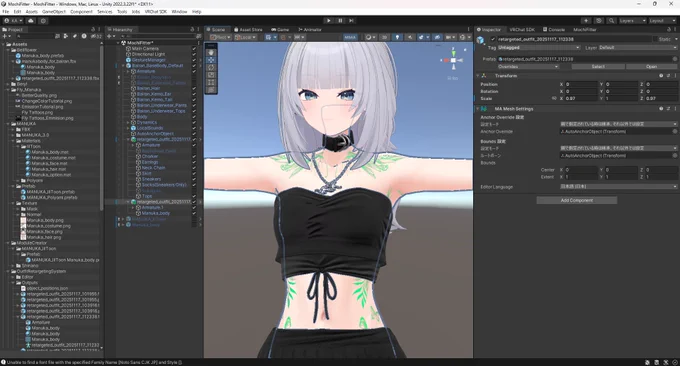Toggle the object active checkbox in Inspector

pyautogui.click(x=493, y=39)
